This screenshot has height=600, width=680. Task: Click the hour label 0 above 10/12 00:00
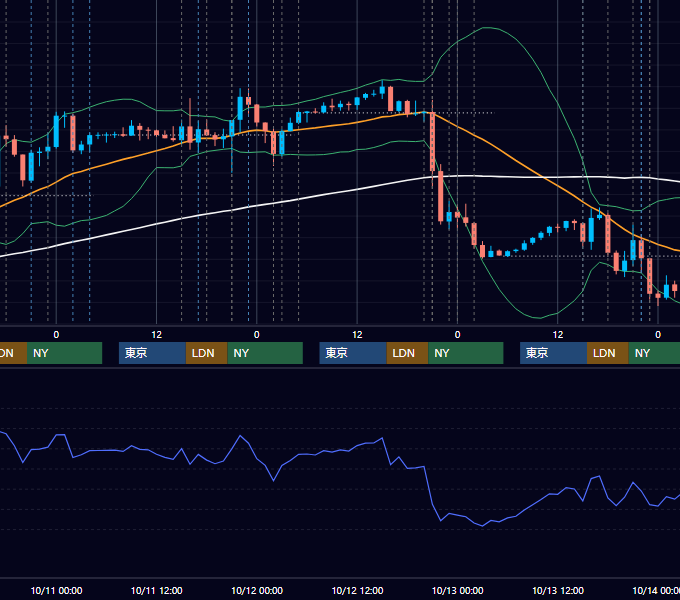coord(257,335)
